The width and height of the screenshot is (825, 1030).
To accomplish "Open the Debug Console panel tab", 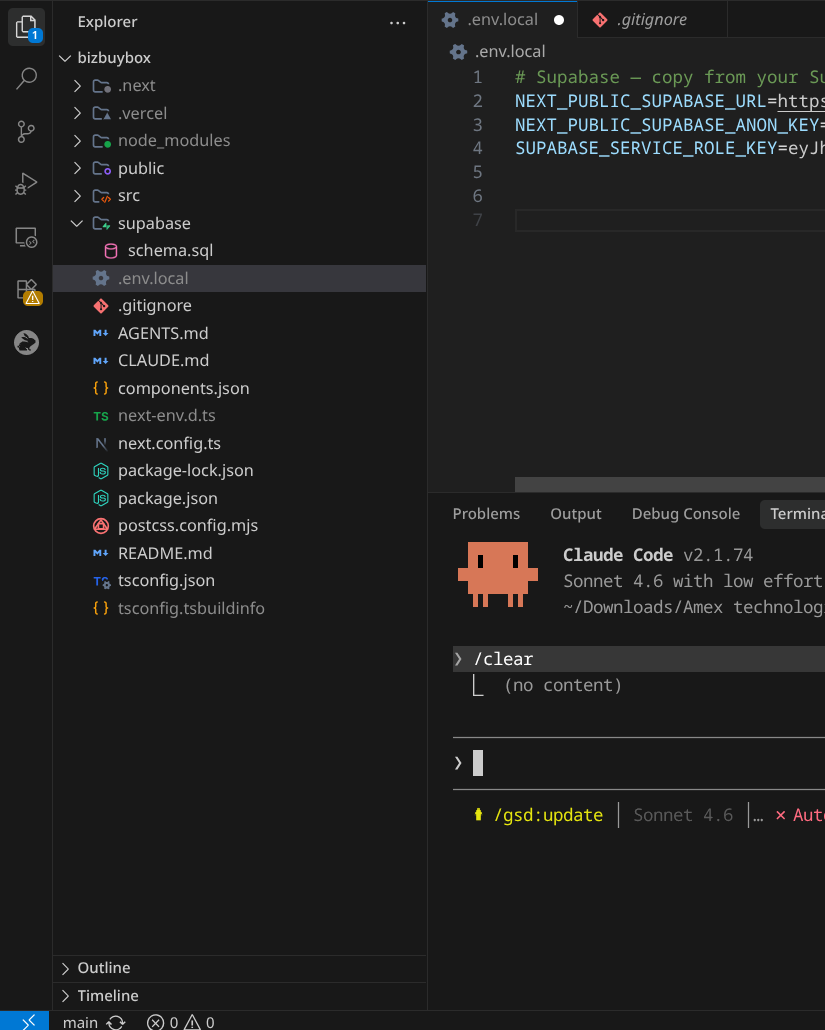I will (x=686, y=514).
